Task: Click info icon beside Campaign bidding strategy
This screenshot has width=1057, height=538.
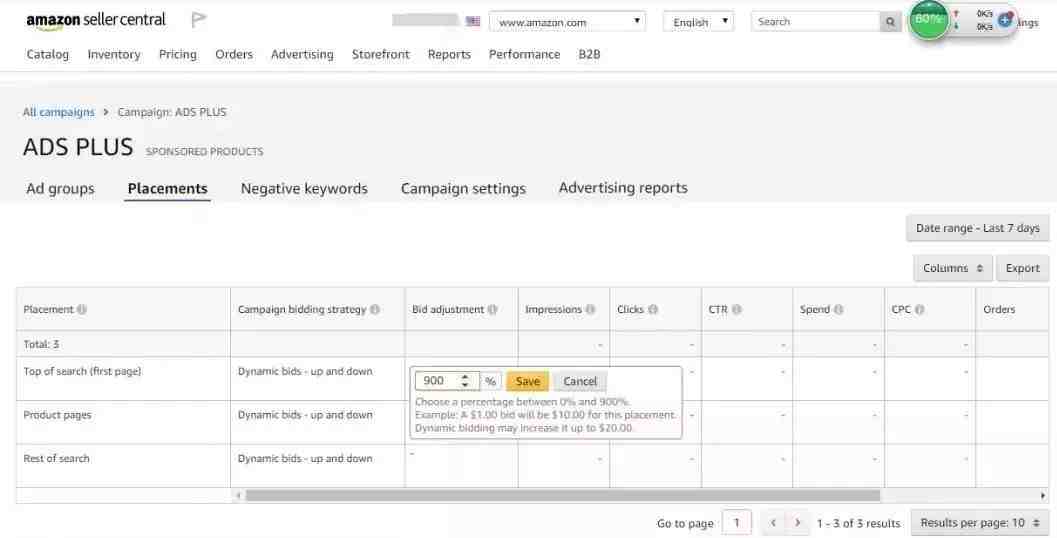Action: [375, 309]
